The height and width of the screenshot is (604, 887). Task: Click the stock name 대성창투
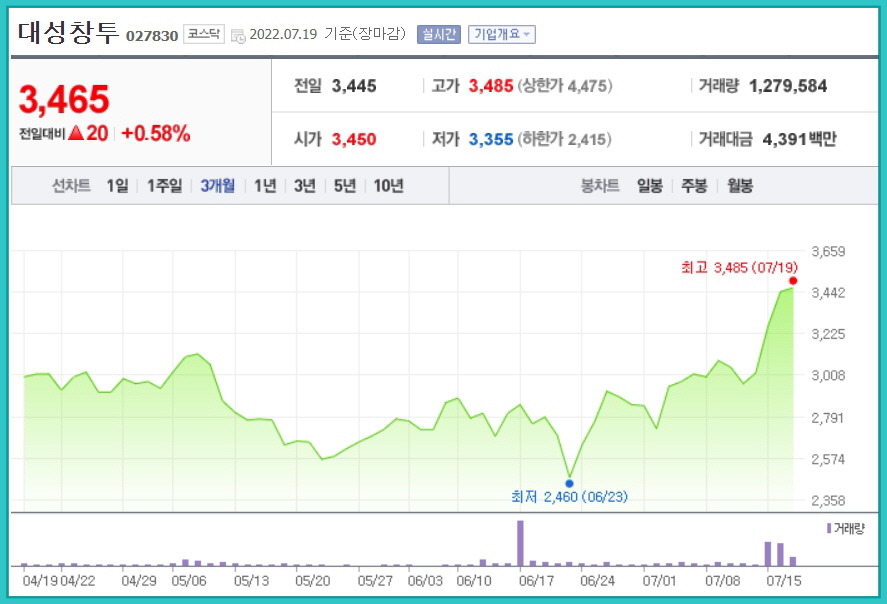68,32
